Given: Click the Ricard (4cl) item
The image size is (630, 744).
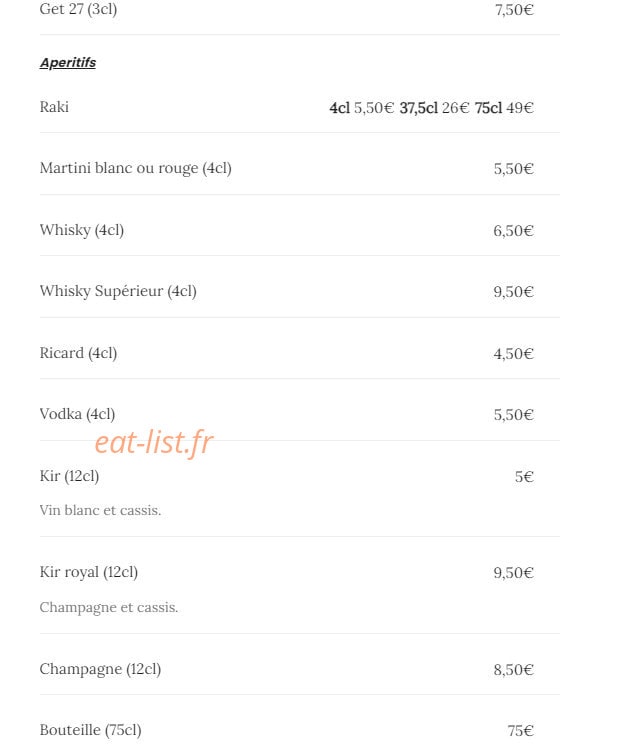Looking at the screenshot, I should [x=78, y=353].
